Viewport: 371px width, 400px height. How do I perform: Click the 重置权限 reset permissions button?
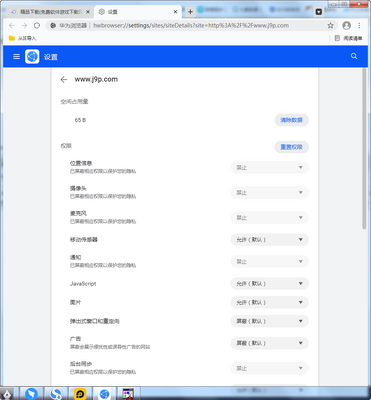[x=291, y=147]
